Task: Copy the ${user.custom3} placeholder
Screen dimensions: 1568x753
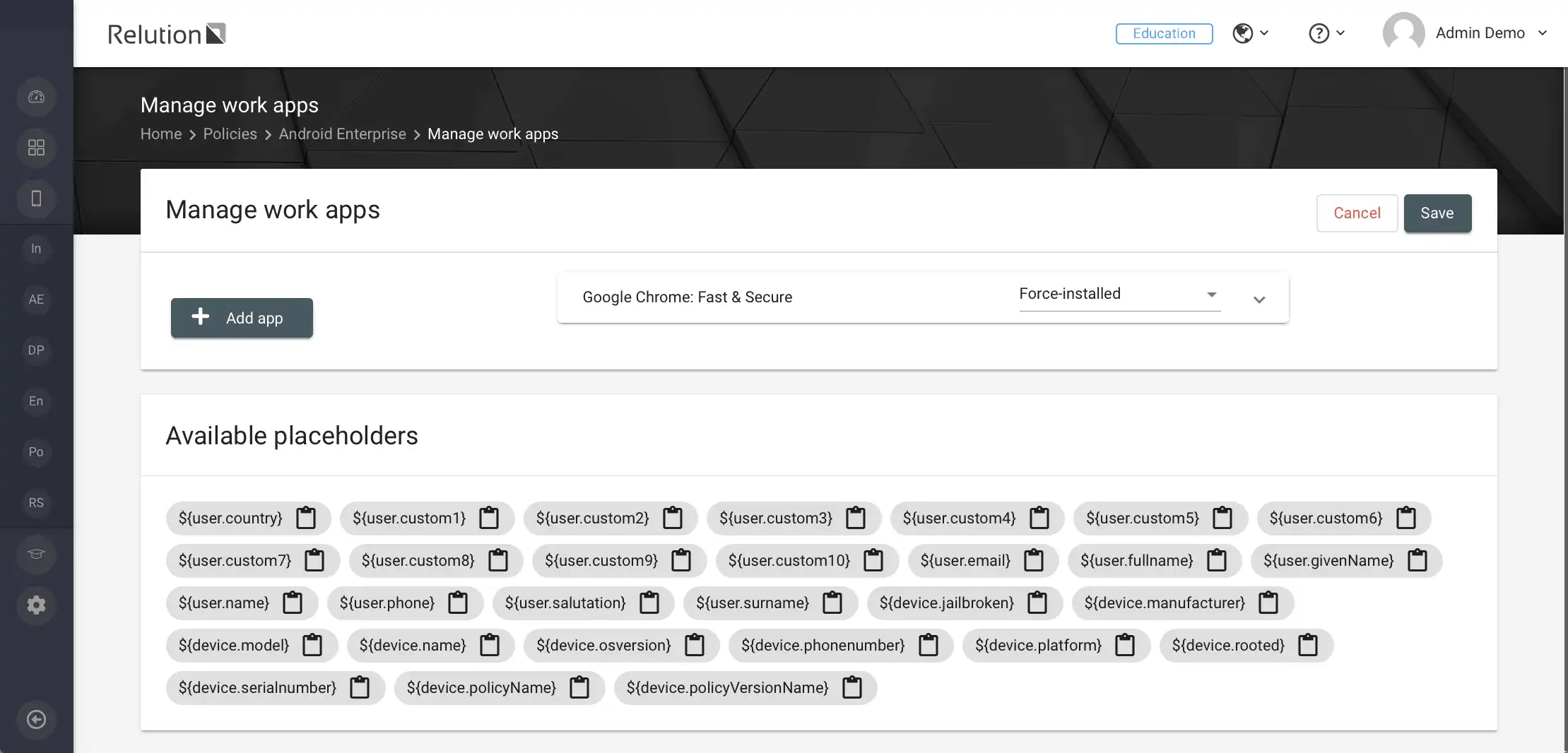Action: coord(856,518)
